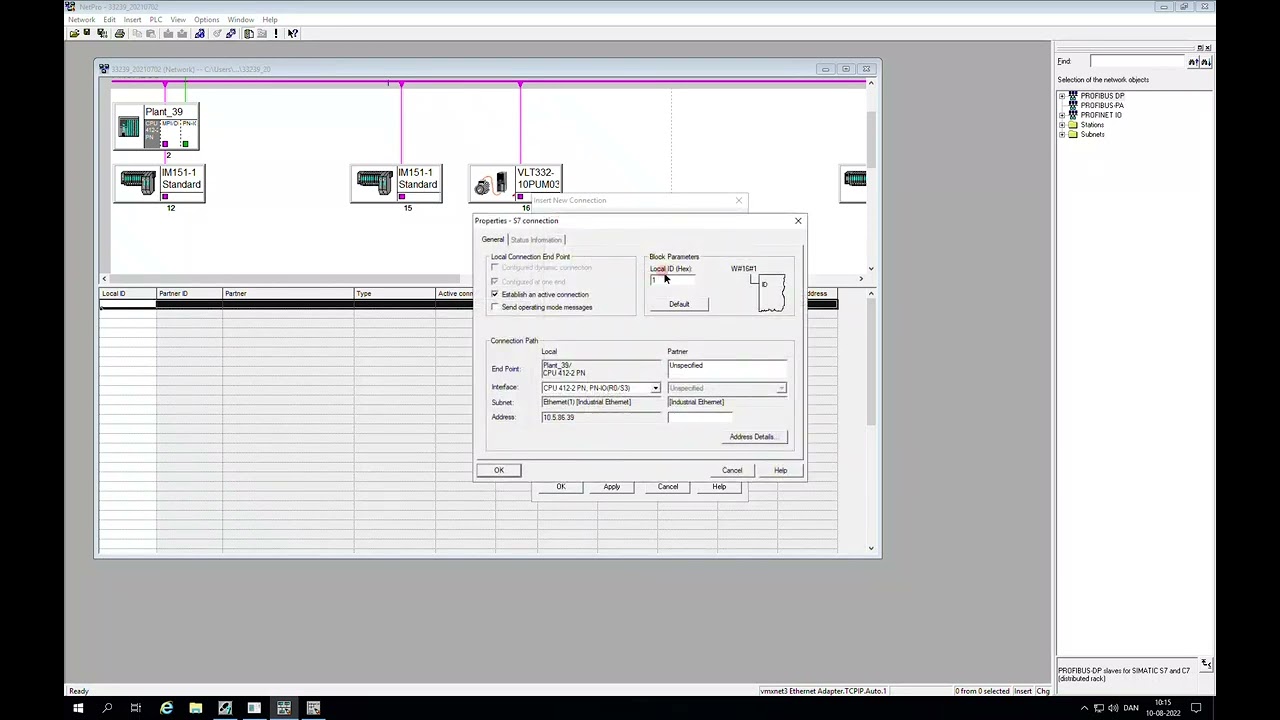Switch to the Status Information tab

pyautogui.click(x=537, y=240)
